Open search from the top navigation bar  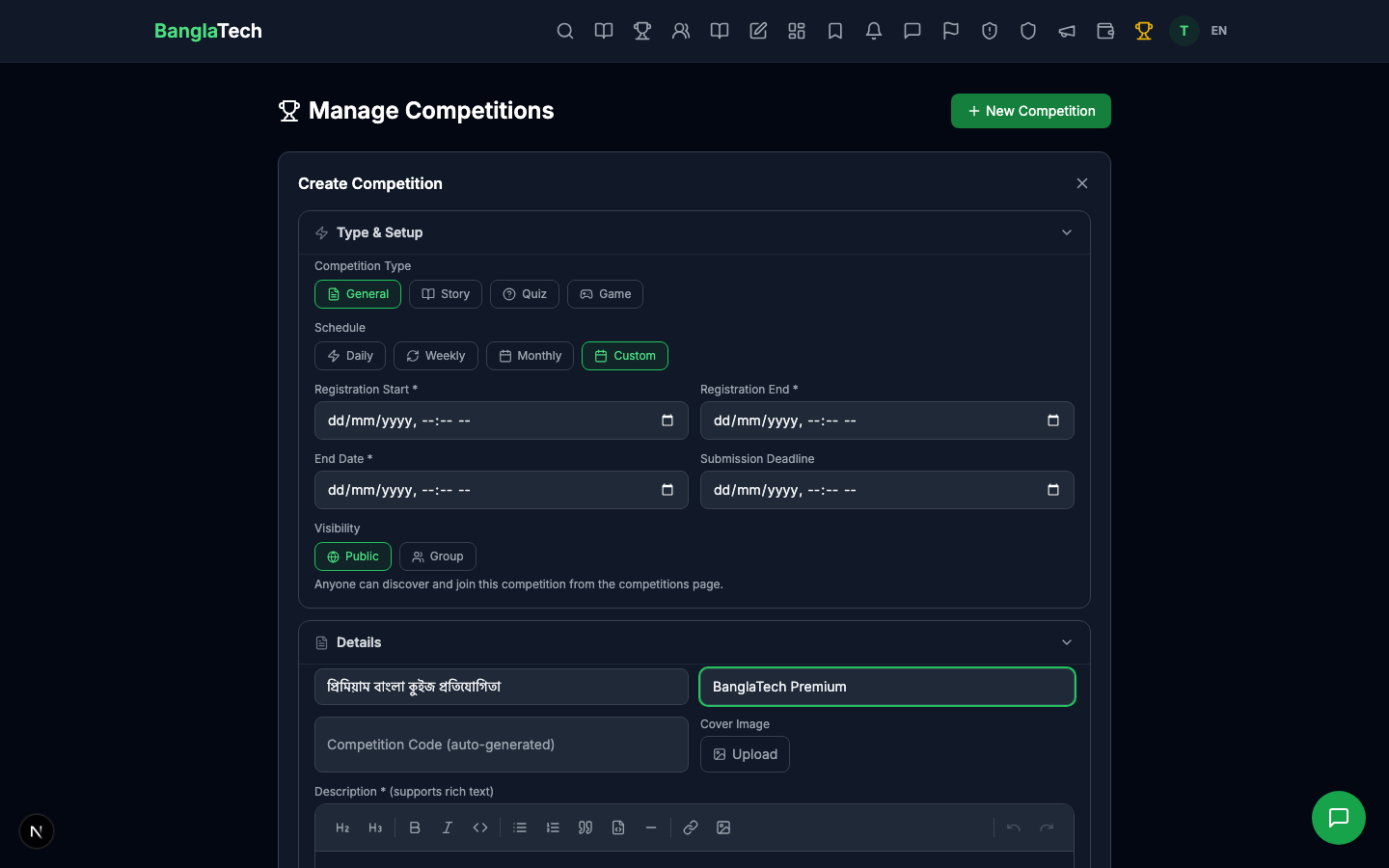(565, 31)
